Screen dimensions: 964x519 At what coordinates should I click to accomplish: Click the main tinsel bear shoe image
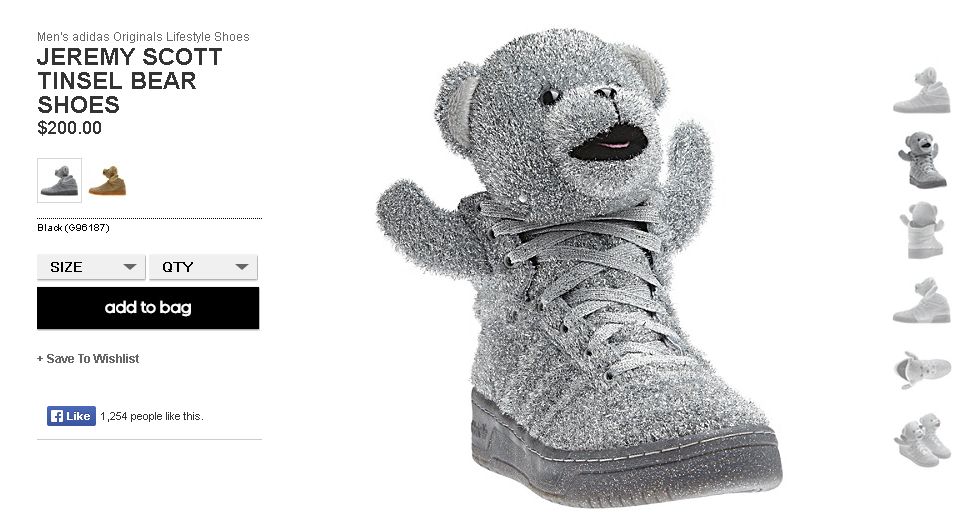click(x=578, y=267)
